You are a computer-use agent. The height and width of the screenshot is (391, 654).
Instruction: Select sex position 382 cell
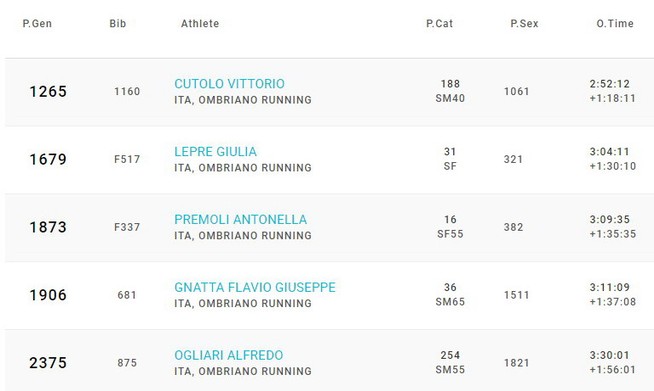click(x=513, y=227)
